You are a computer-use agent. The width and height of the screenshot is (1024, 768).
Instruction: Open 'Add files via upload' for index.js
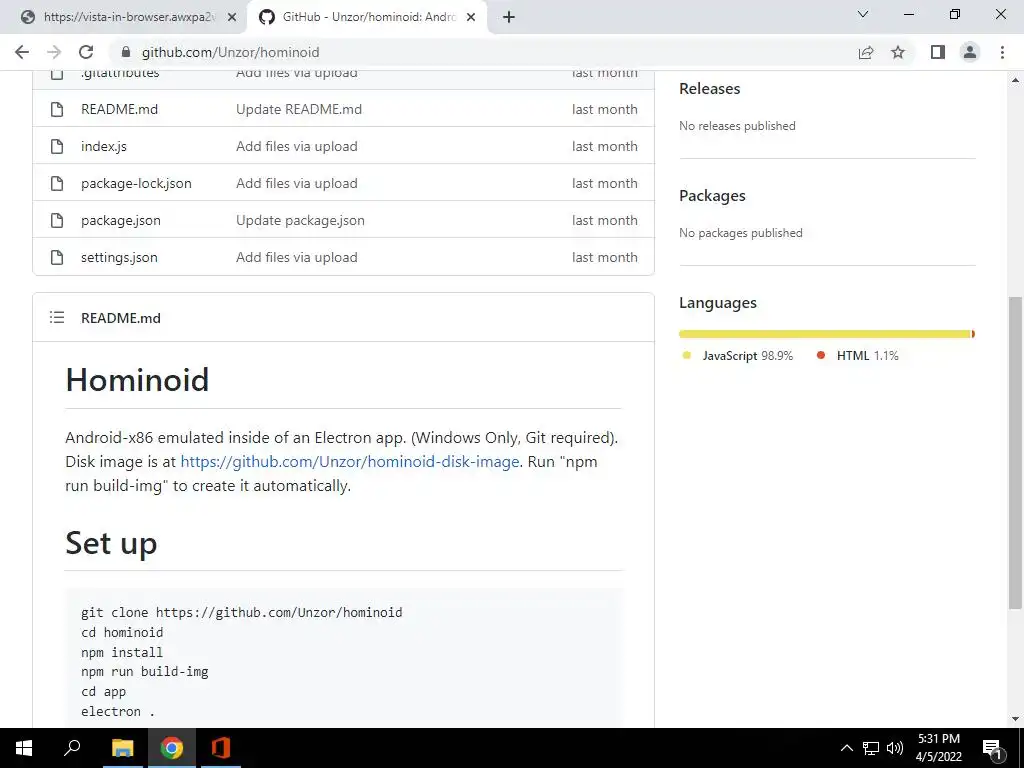coord(297,146)
